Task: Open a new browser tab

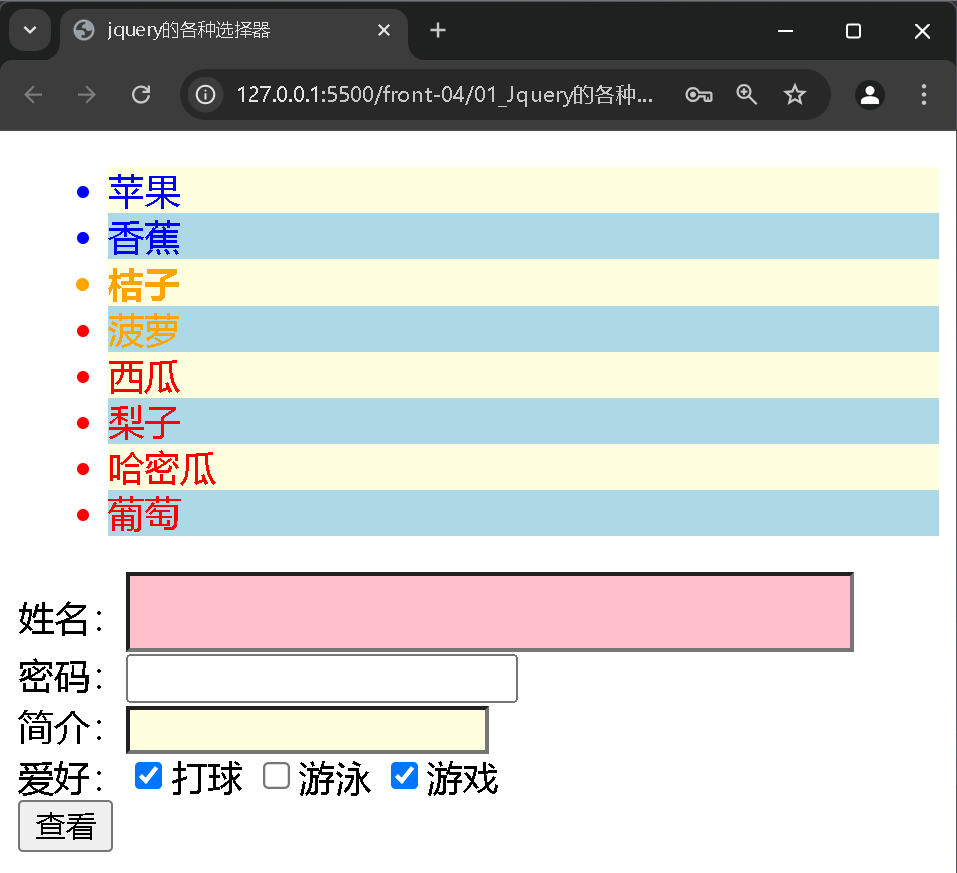Action: click(x=438, y=30)
